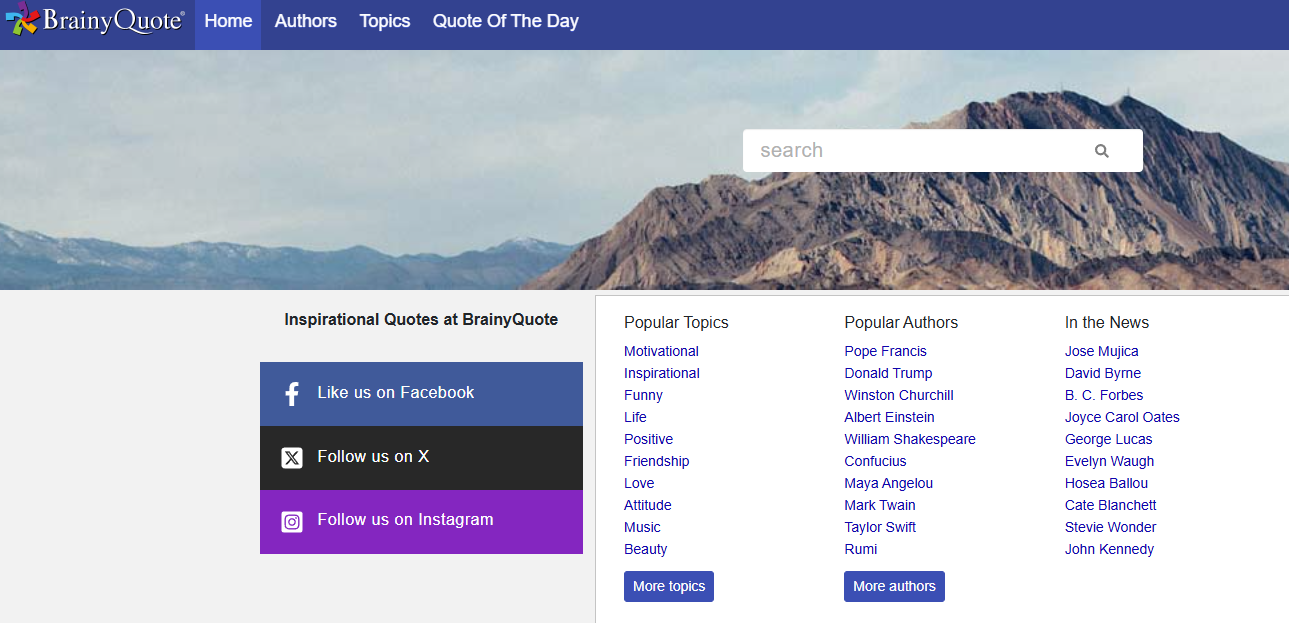Click the X logo icon
This screenshot has width=1289, height=623.
coord(292,458)
